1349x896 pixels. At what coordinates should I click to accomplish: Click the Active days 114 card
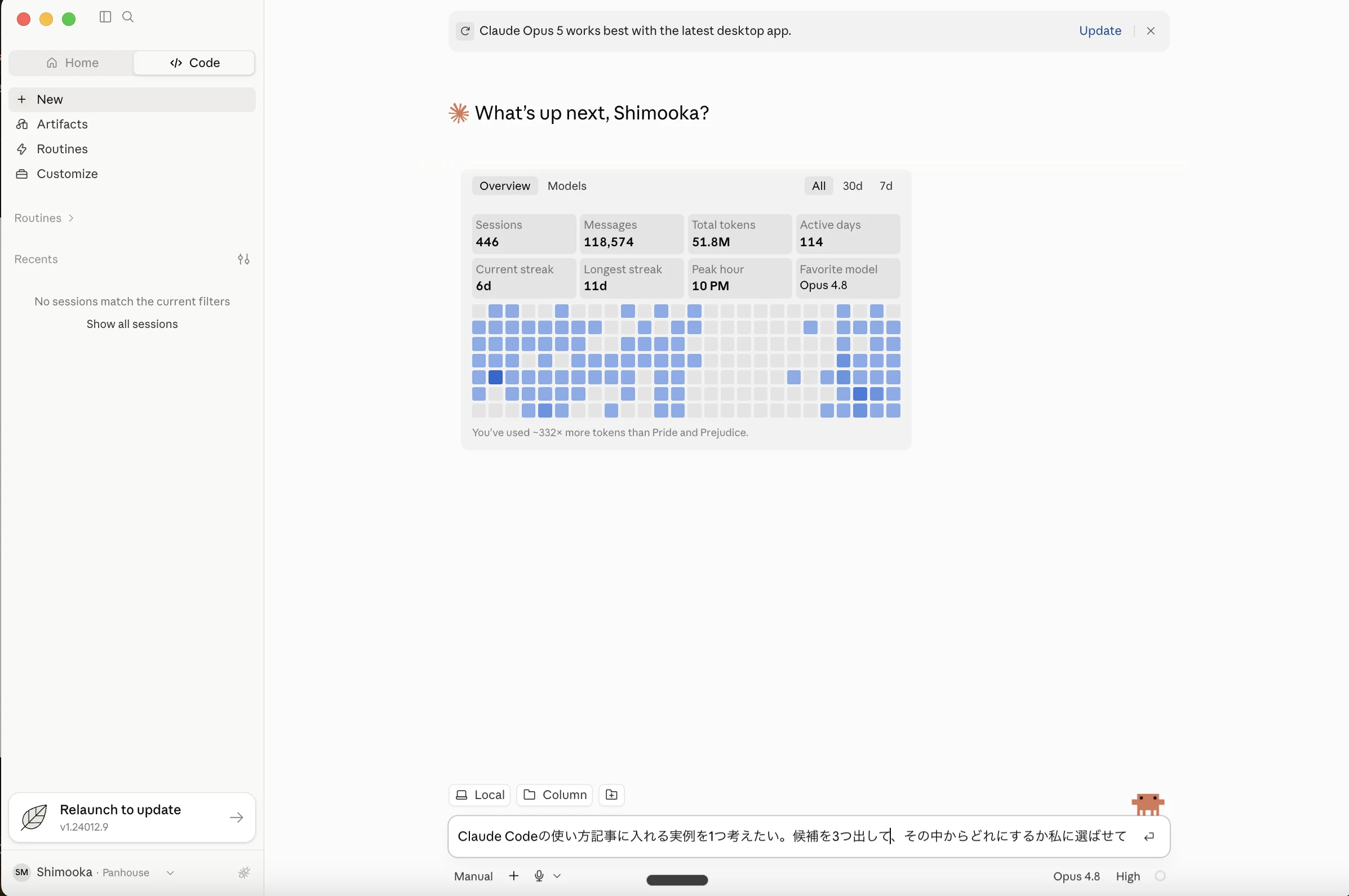[848, 234]
